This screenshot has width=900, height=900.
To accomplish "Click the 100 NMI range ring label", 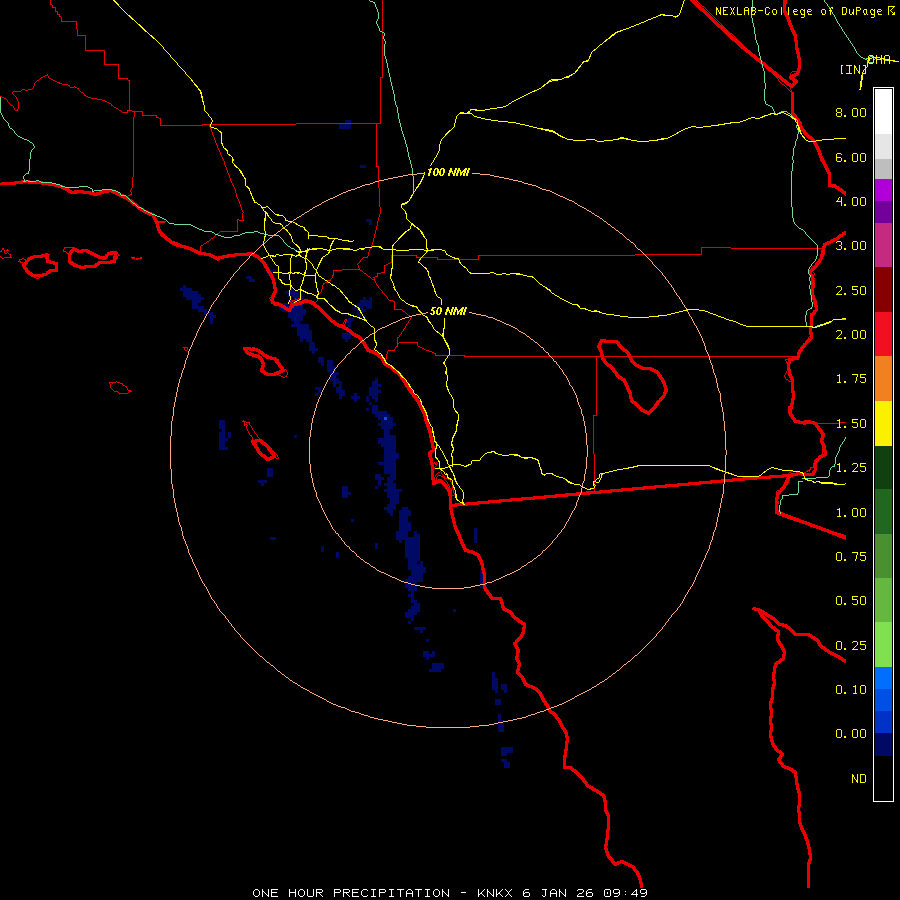I will (x=448, y=172).
